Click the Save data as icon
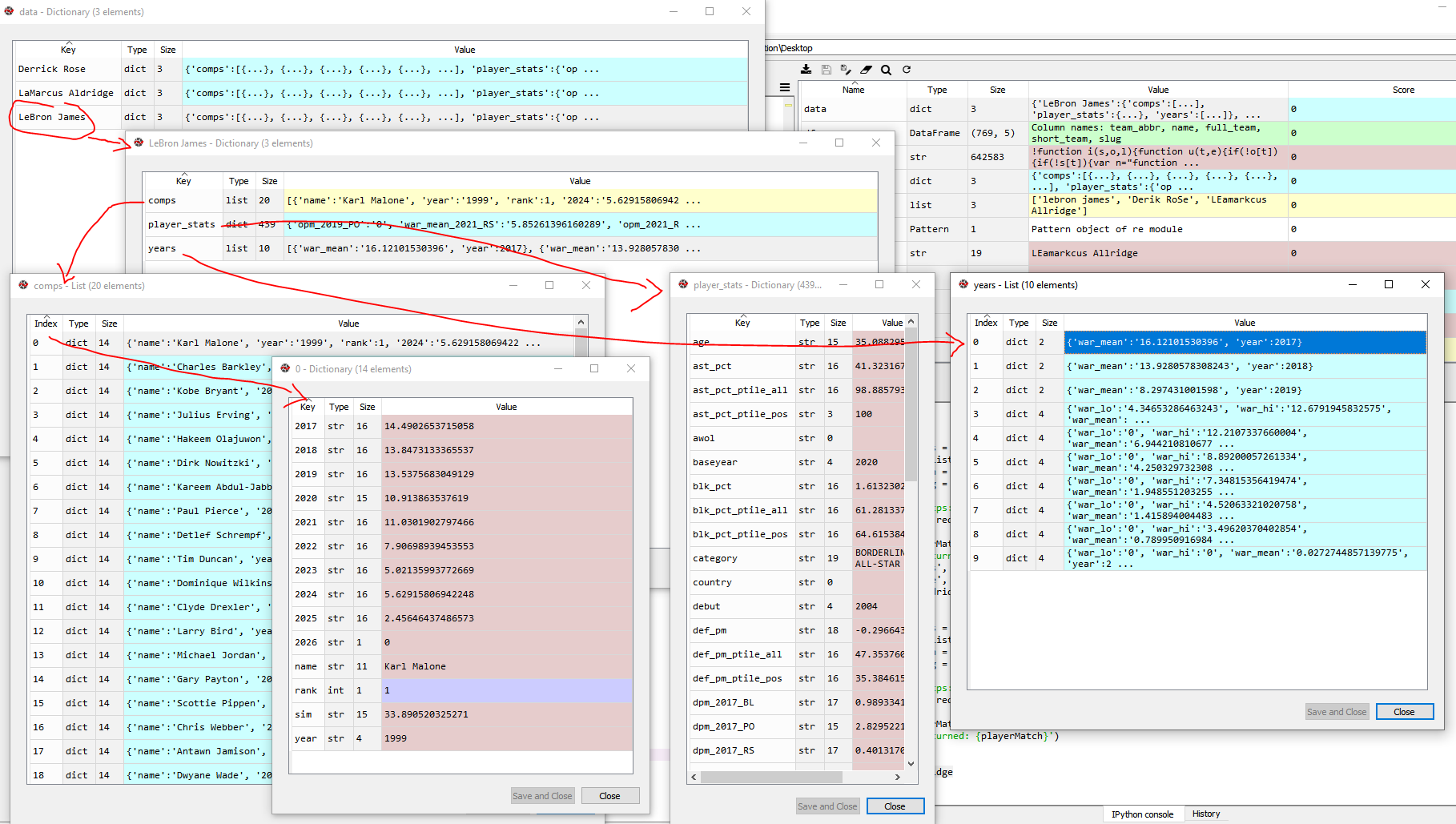The width and height of the screenshot is (1456, 824). pyautogui.click(x=846, y=70)
